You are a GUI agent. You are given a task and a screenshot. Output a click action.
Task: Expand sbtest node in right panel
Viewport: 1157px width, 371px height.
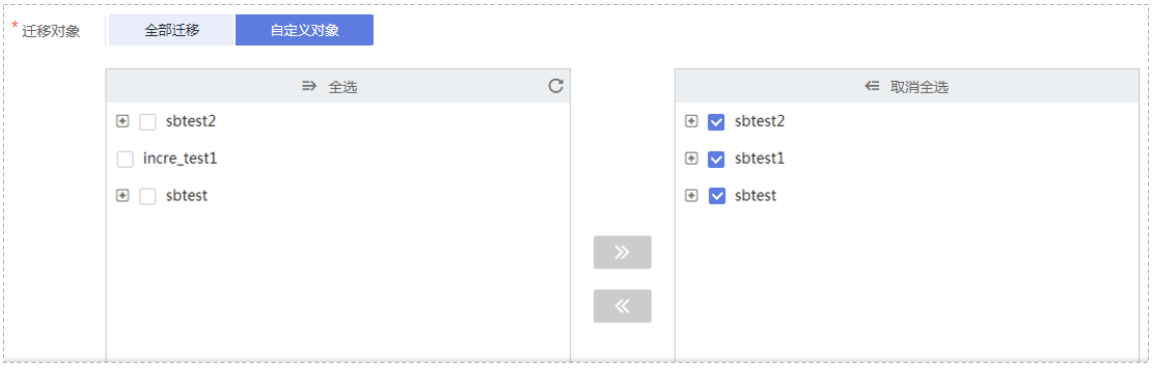(x=691, y=195)
